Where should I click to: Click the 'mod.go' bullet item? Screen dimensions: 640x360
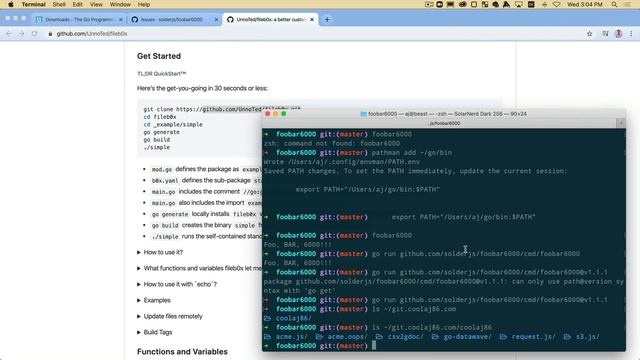click(206, 169)
